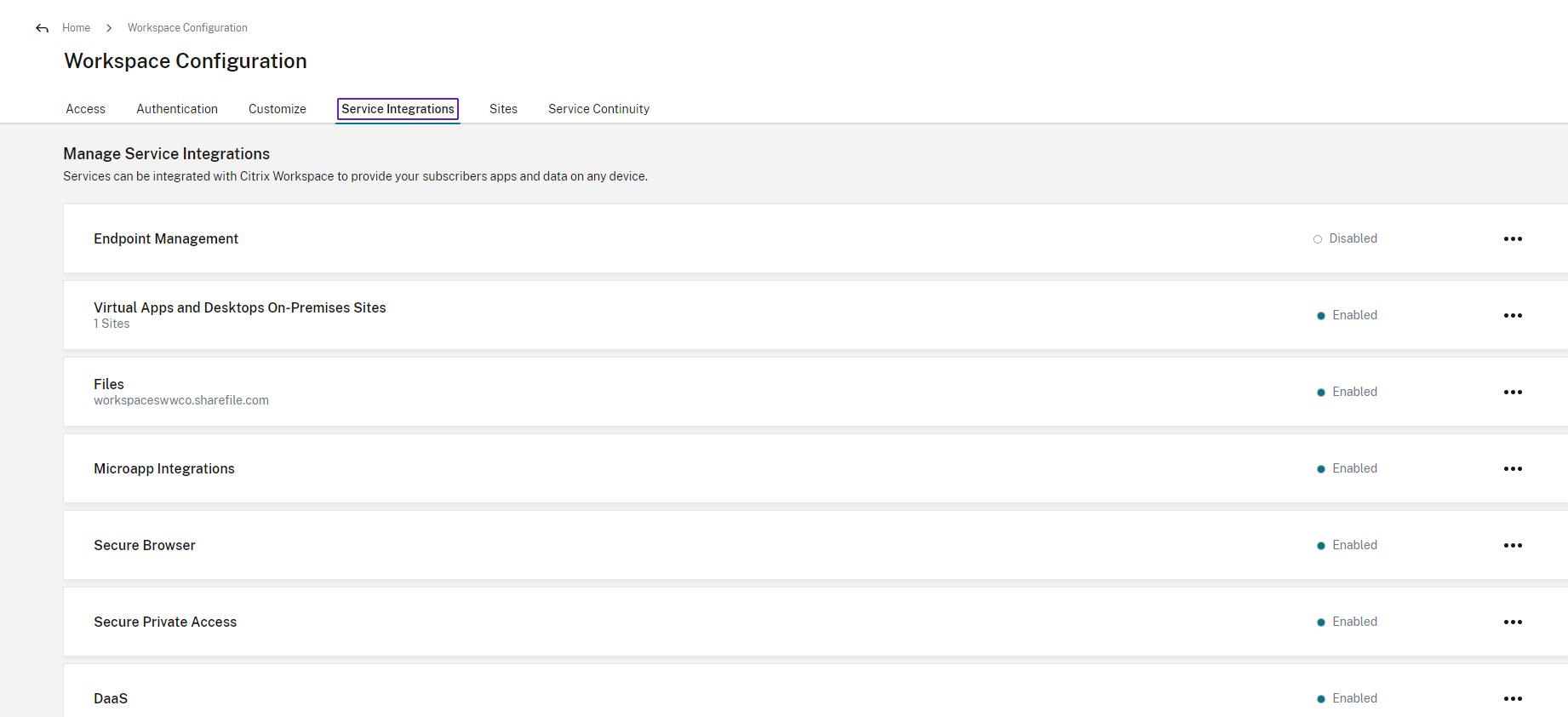Viewport: 1568px width, 717px height.
Task: Switch to the Access tab
Action: [86, 109]
